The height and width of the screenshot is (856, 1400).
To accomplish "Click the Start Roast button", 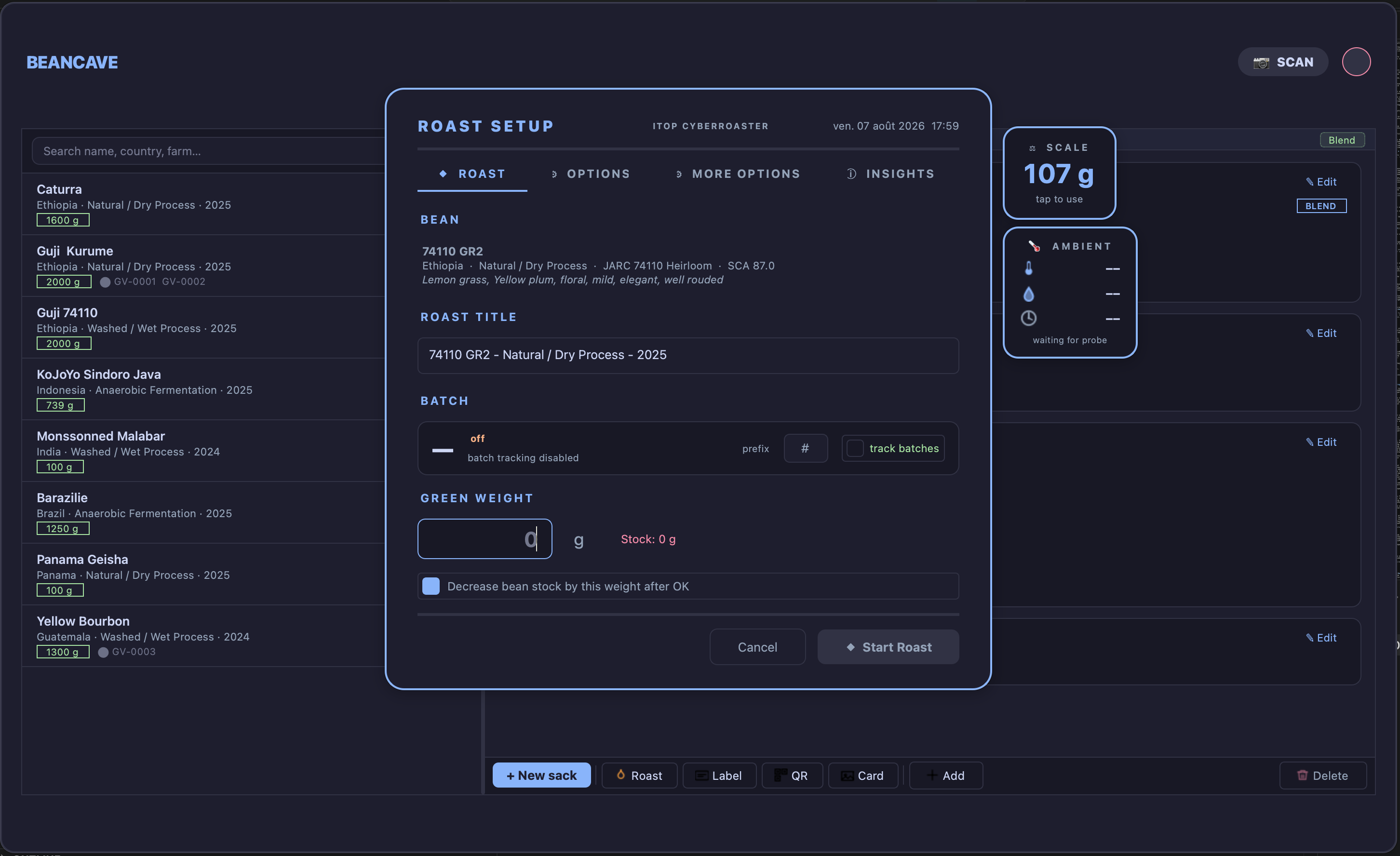I will click(x=888, y=647).
